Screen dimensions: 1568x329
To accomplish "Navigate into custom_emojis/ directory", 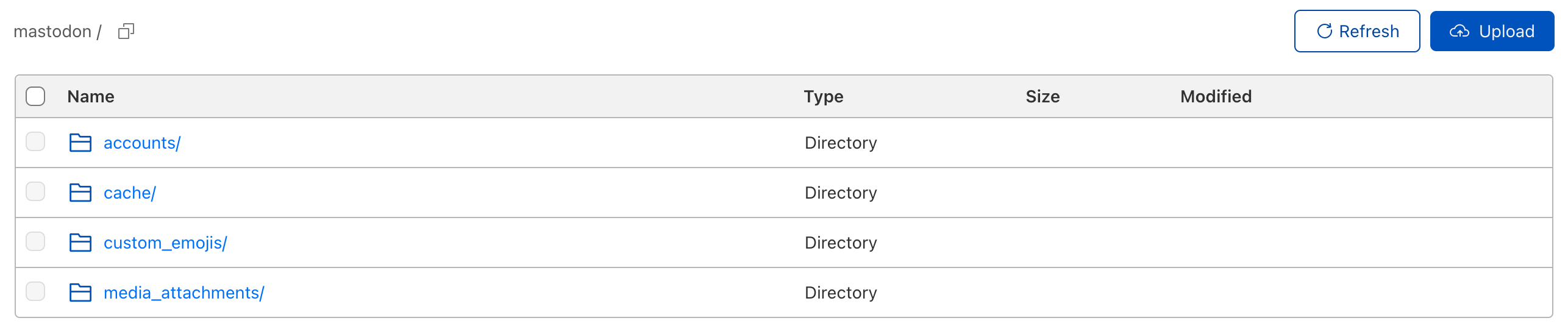I will point(165,243).
